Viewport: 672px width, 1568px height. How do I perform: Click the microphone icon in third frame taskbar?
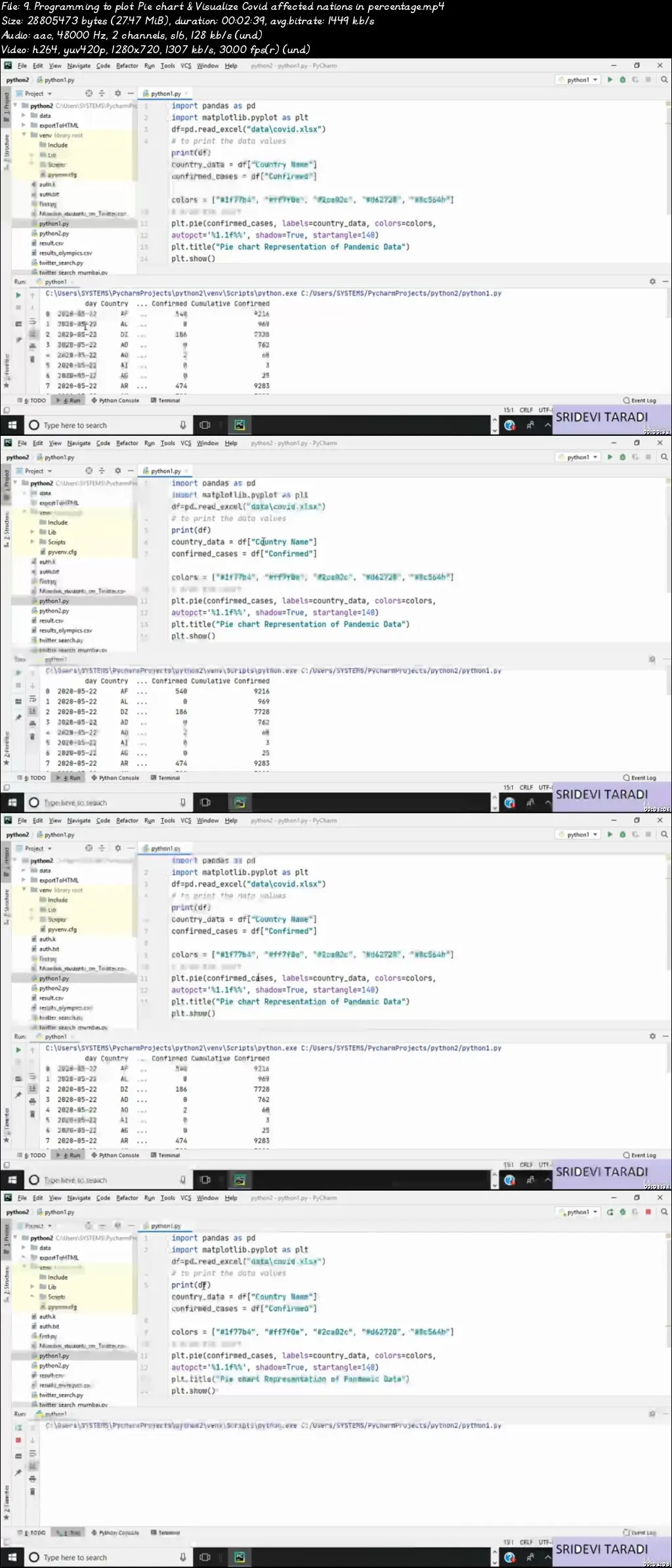pos(182,1179)
